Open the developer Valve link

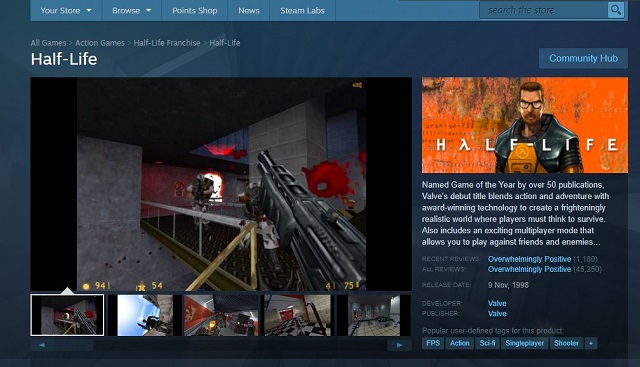tap(497, 303)
